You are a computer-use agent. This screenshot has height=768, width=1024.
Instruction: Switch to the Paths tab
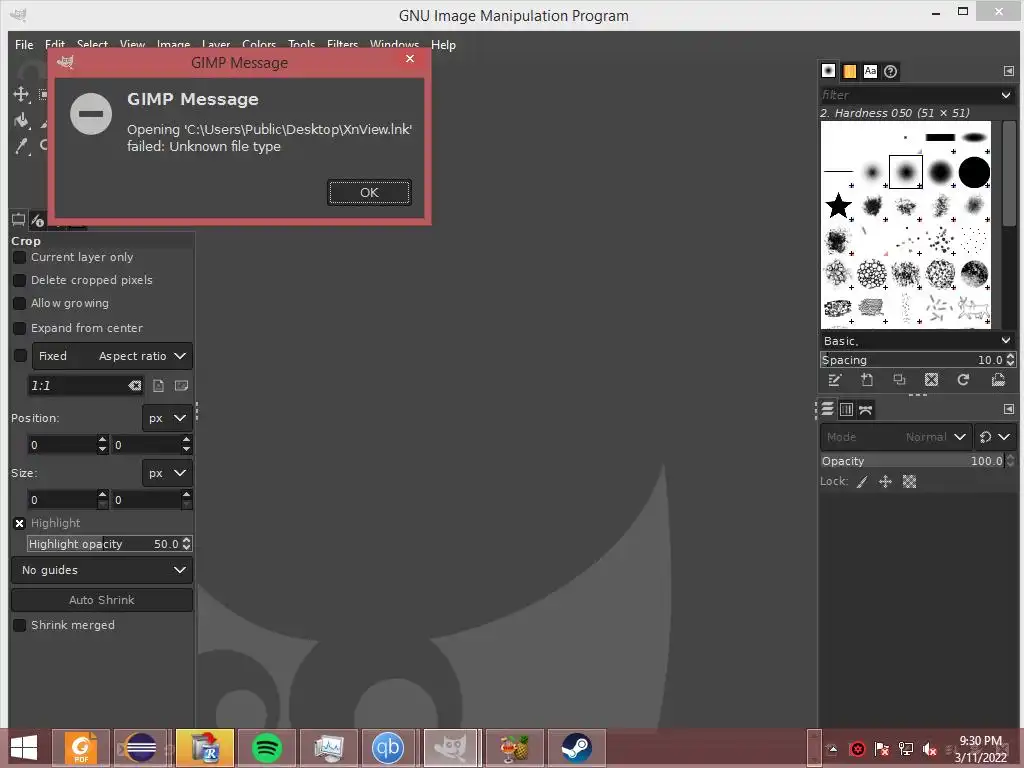866,409
